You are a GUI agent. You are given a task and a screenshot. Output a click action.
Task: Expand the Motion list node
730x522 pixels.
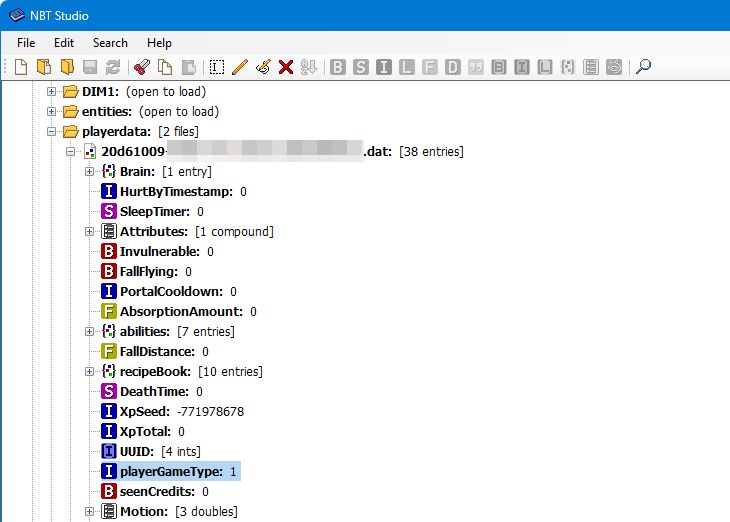[89, 512]
